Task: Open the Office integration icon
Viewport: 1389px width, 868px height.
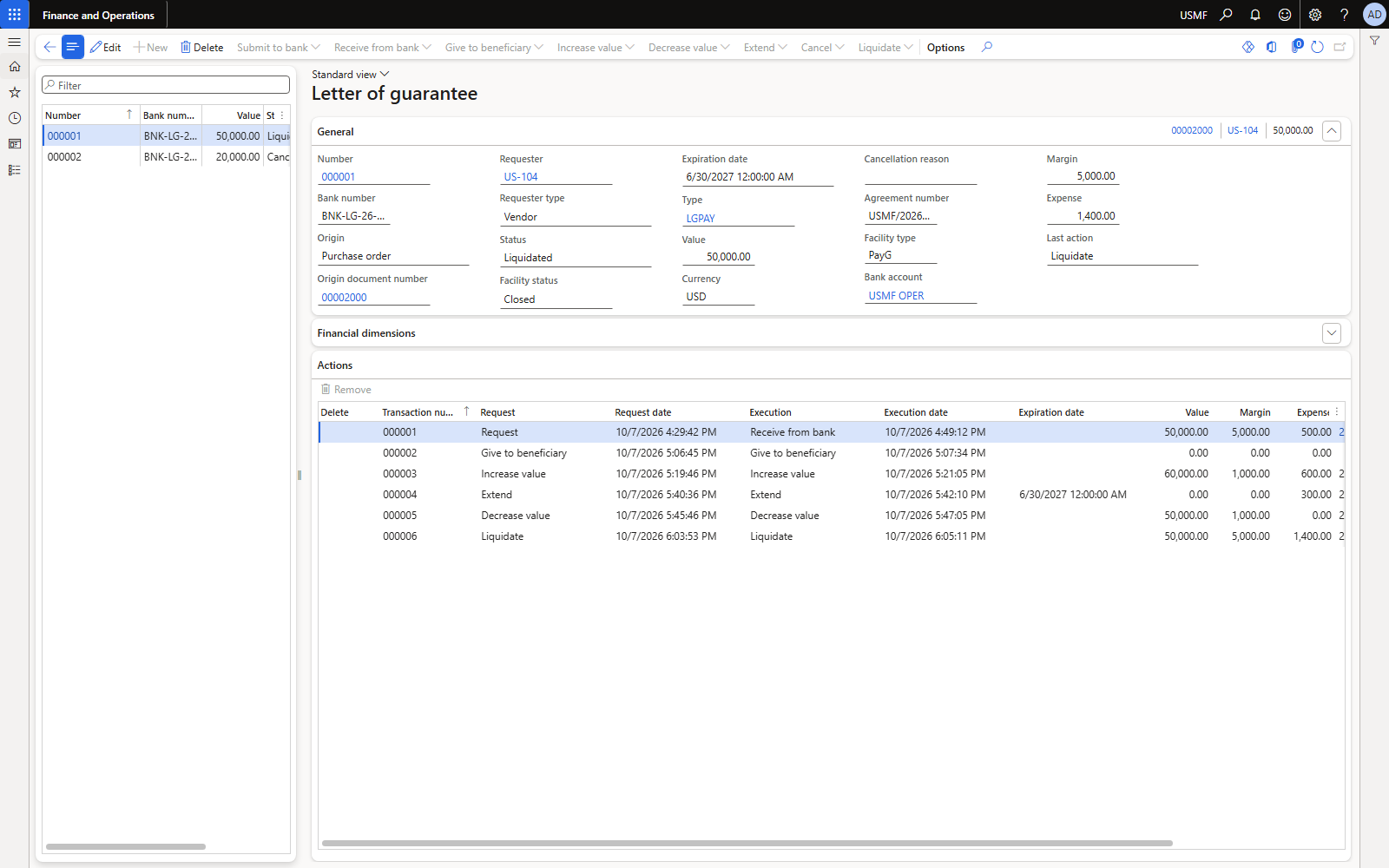Action: click(1272, 47)
